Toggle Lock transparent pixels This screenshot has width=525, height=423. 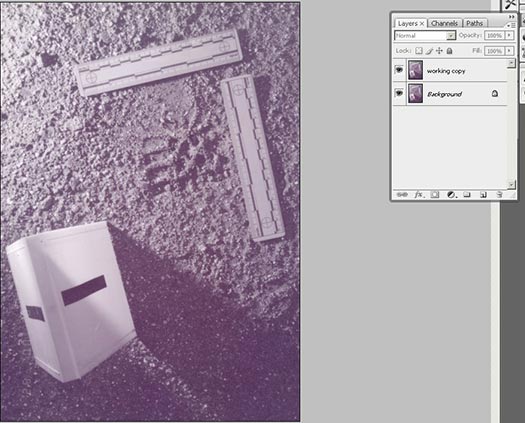(x=419, y=51)
